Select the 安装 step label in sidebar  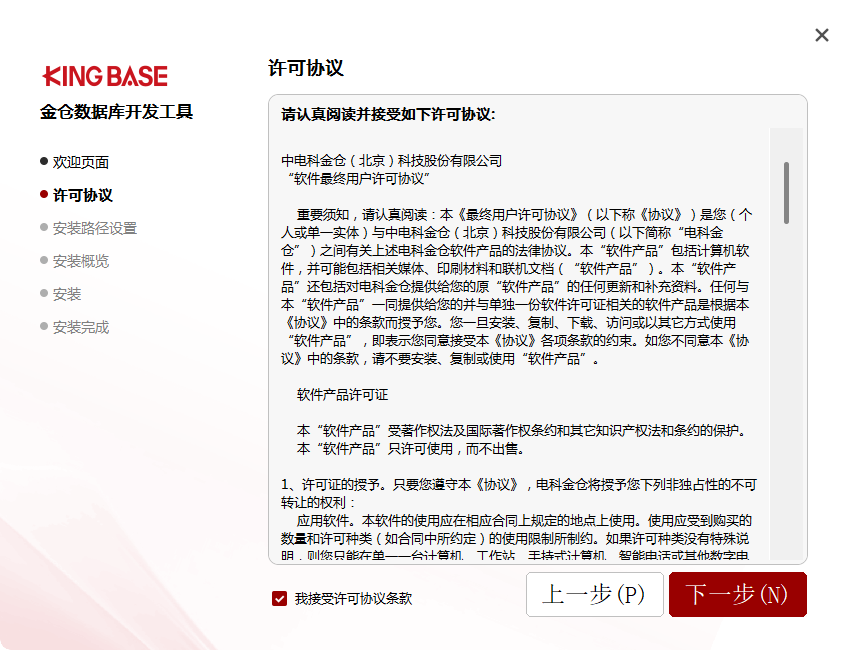pos(67,294)
